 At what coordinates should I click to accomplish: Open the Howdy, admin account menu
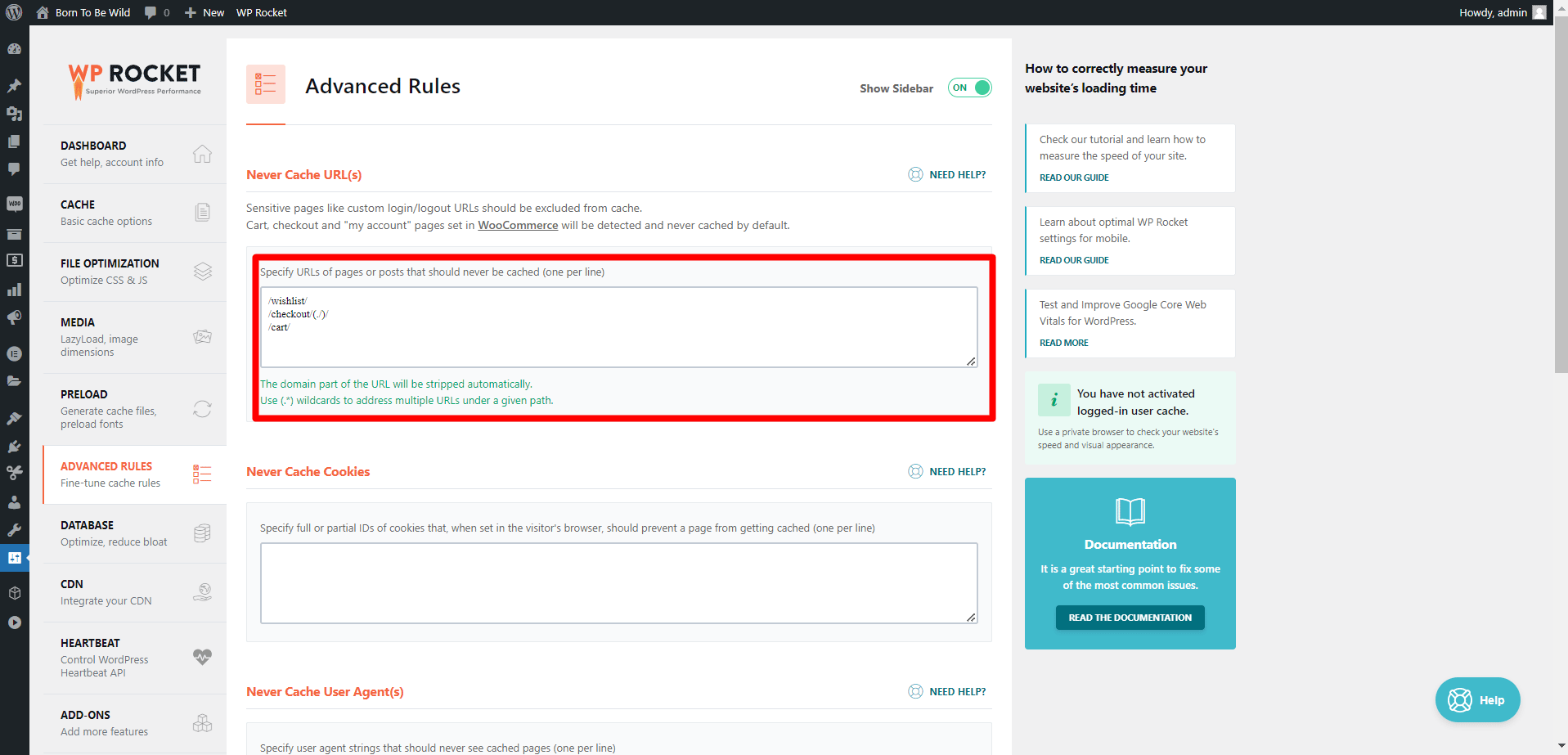click(1503, 12)
